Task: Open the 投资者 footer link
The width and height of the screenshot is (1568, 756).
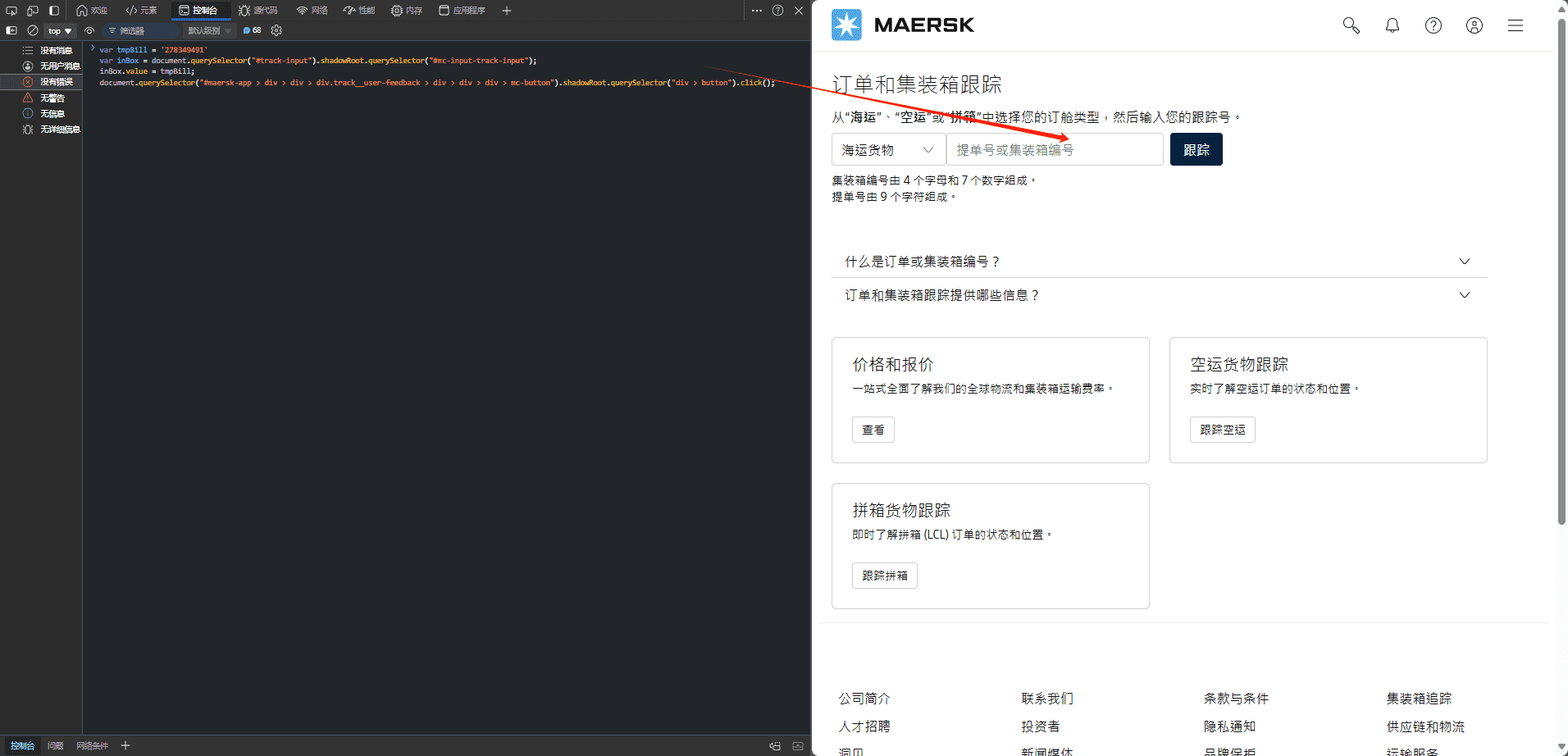Action: 1041,726
